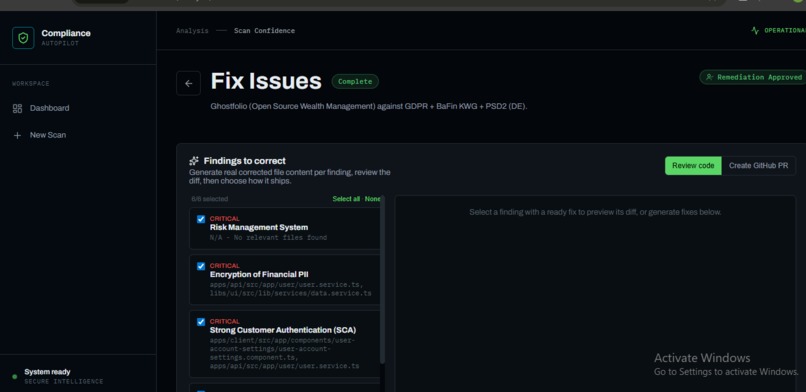Click the Operational pulse status icon
This screenshot has width=806, height=392.
pyautogui.click(x=755, y=30)
